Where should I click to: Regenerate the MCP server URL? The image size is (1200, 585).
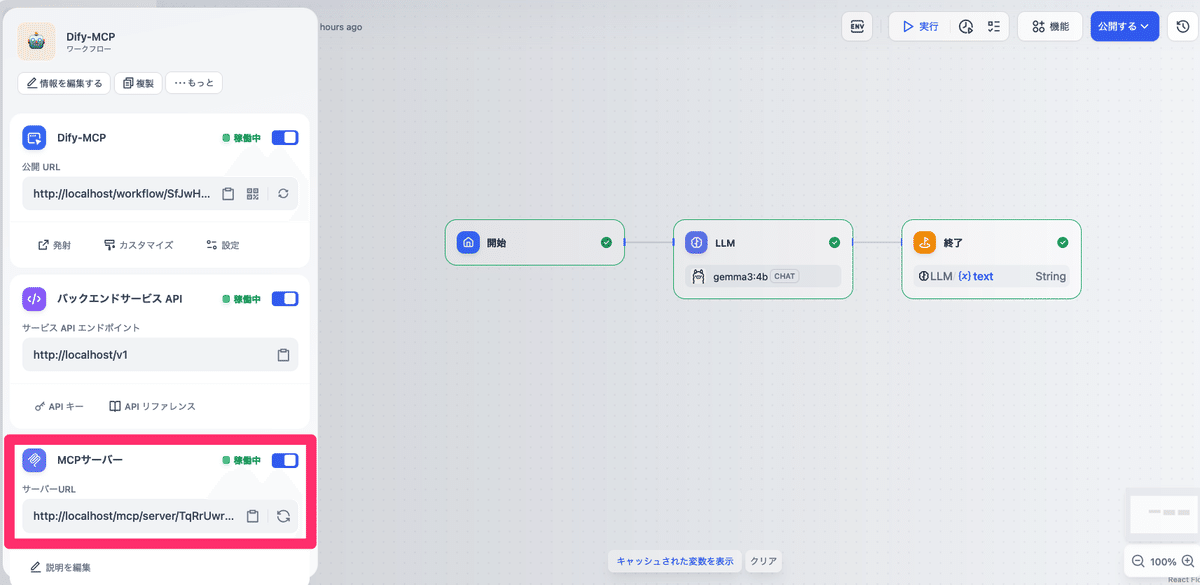tap(283, 516)
